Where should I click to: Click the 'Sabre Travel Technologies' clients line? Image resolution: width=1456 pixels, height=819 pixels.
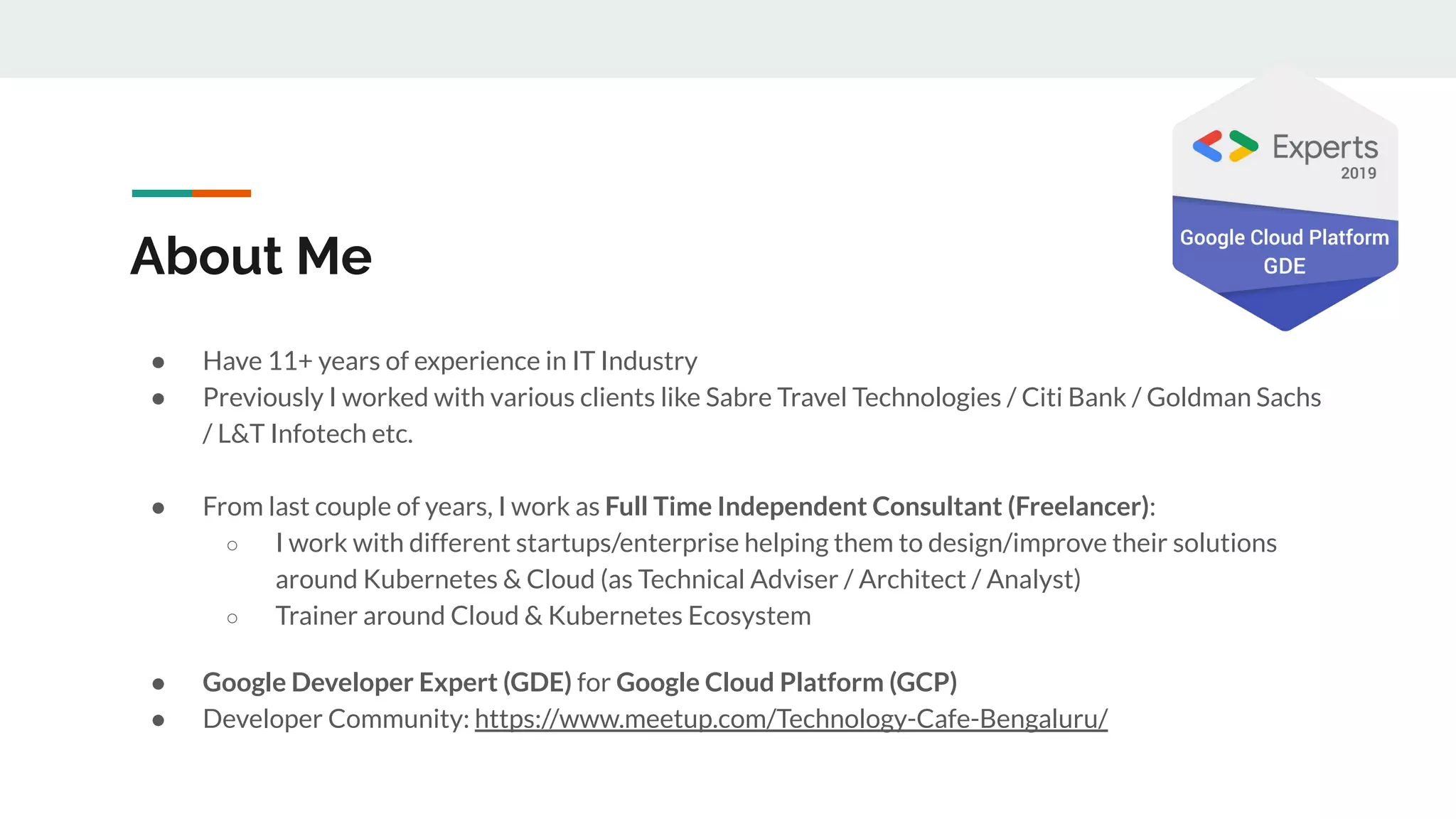pos(762,397)
